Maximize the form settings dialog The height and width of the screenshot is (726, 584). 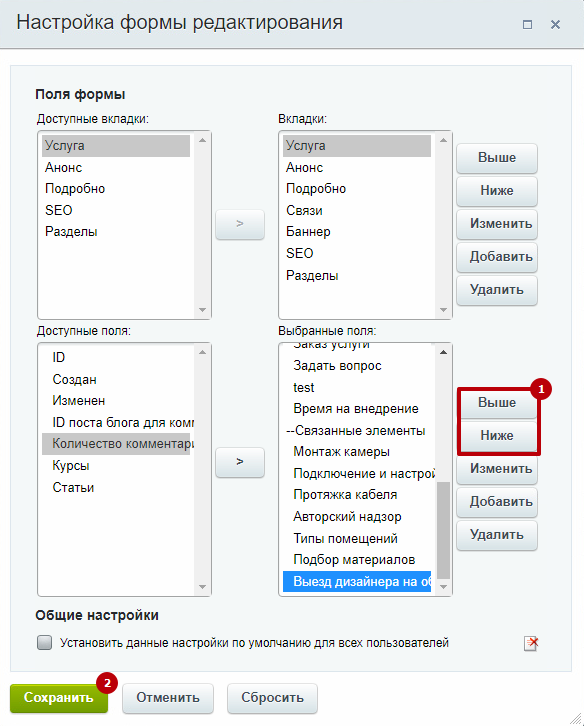(x=527, y=24)
